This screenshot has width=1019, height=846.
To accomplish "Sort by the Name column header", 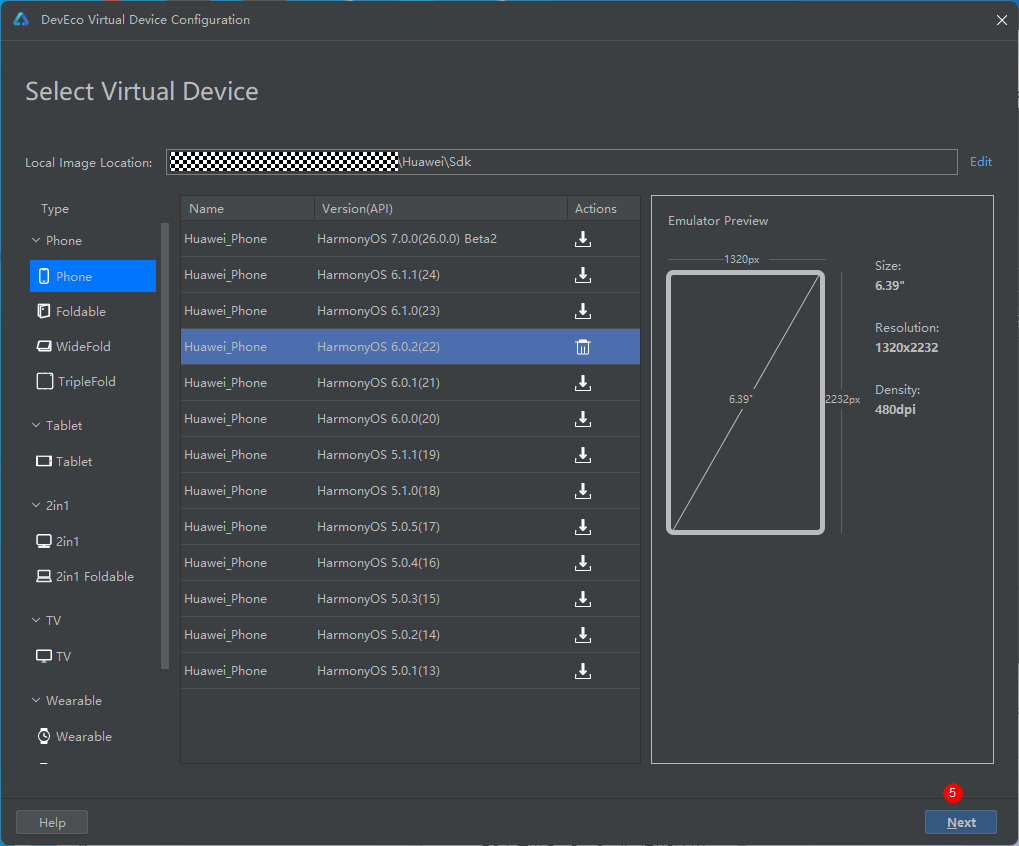I will click(247, 209).
